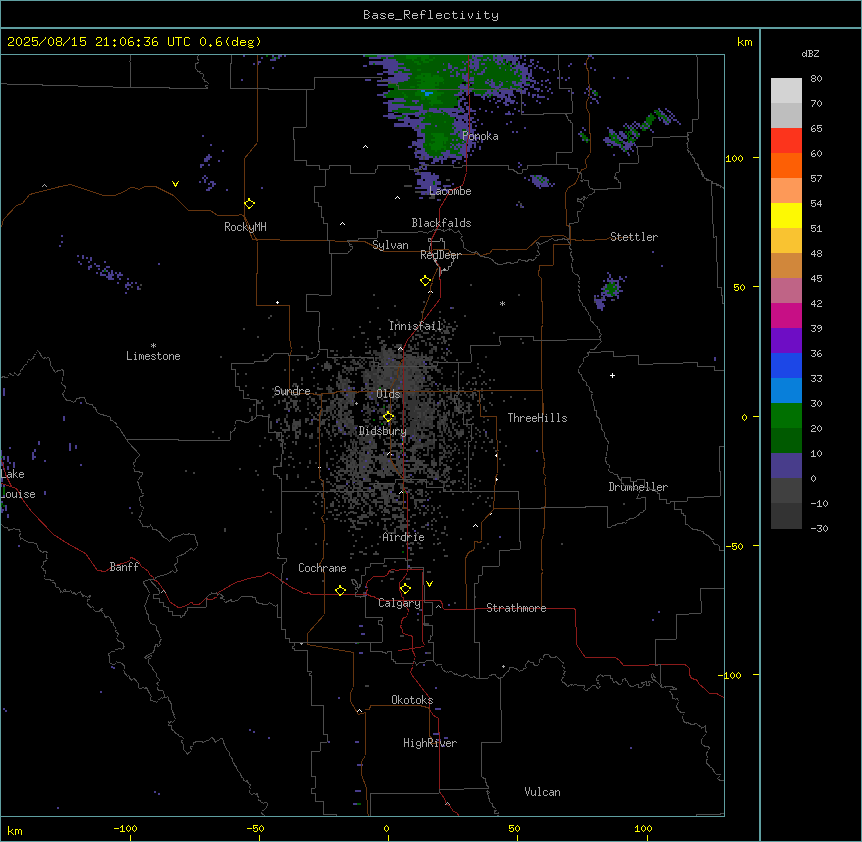
Task: Click the Drumheller label
Action: point(638,487)
